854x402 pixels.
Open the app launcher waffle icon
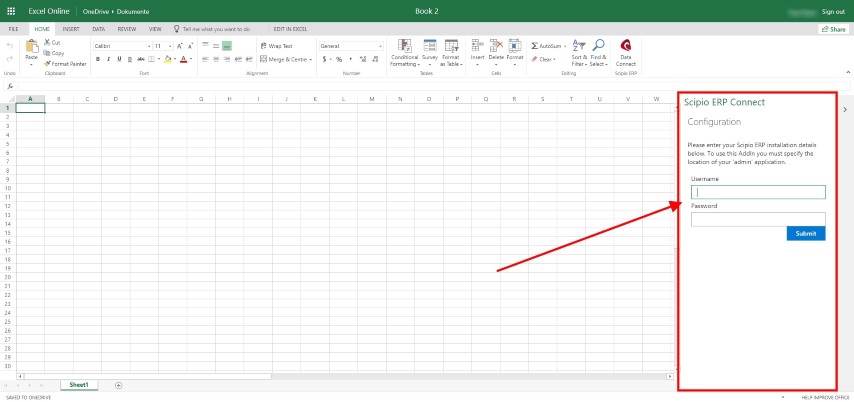coord(11,11)
